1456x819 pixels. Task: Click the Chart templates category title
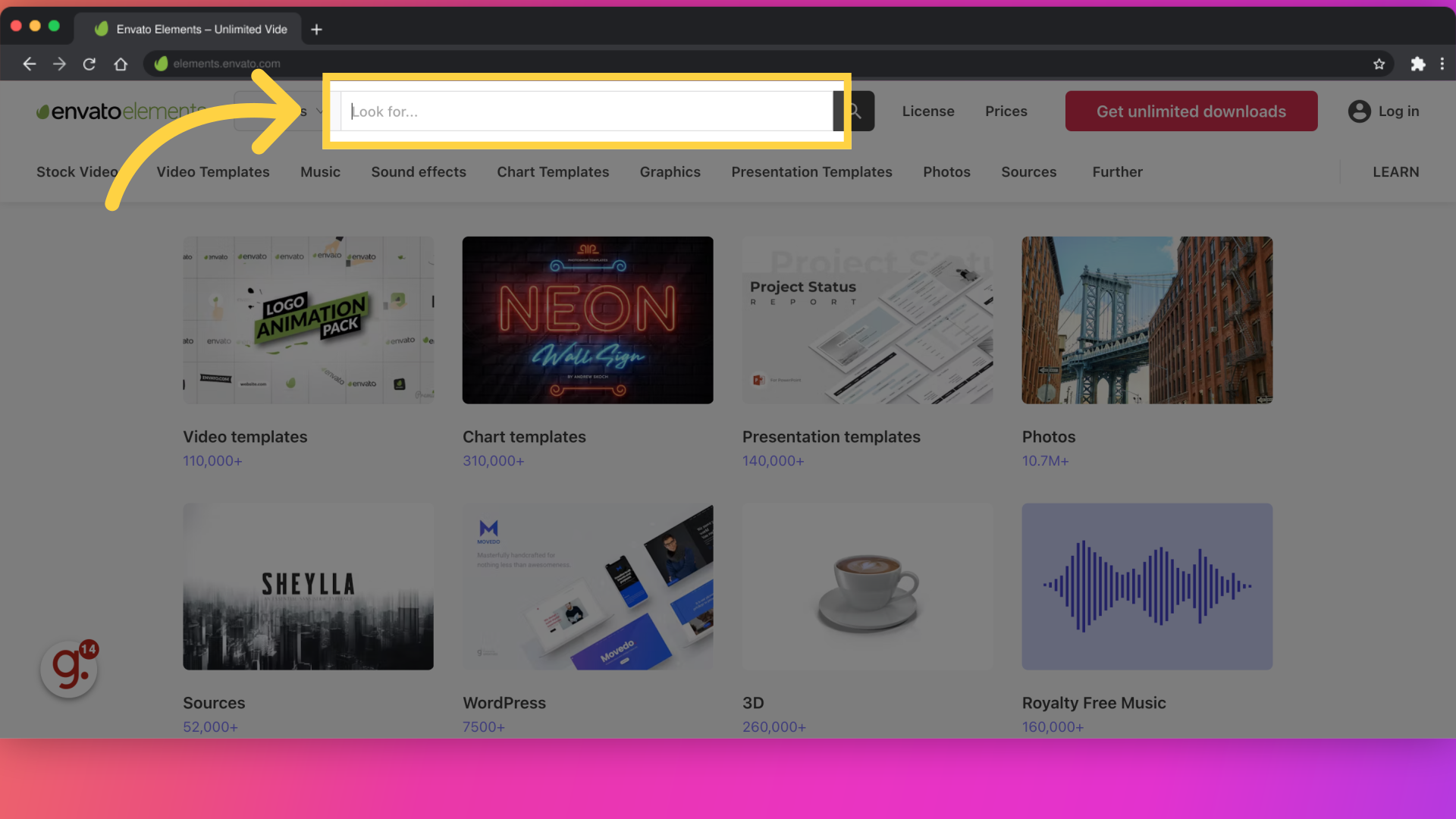click(524, 437)
